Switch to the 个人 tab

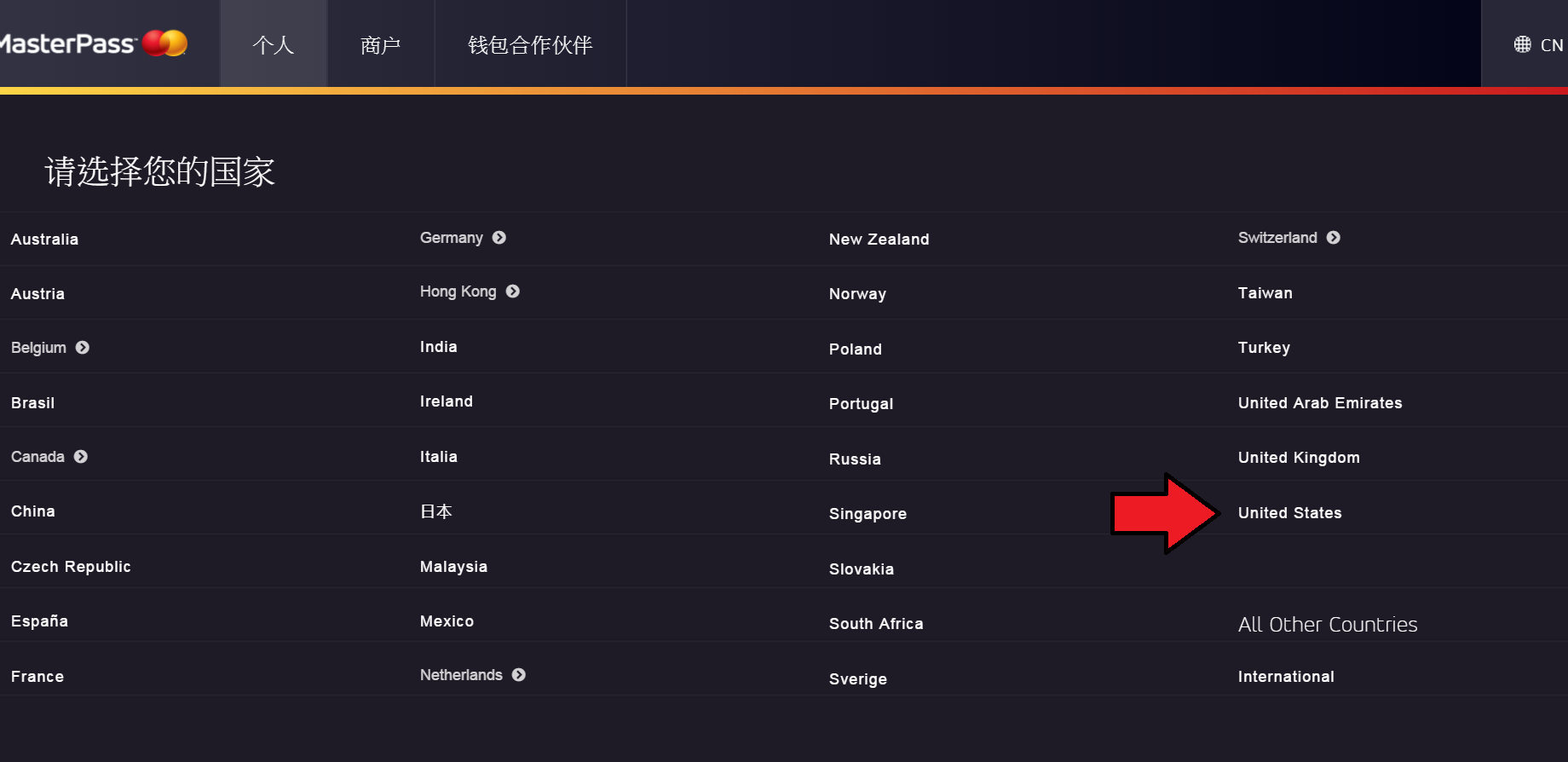click(274, 44)
